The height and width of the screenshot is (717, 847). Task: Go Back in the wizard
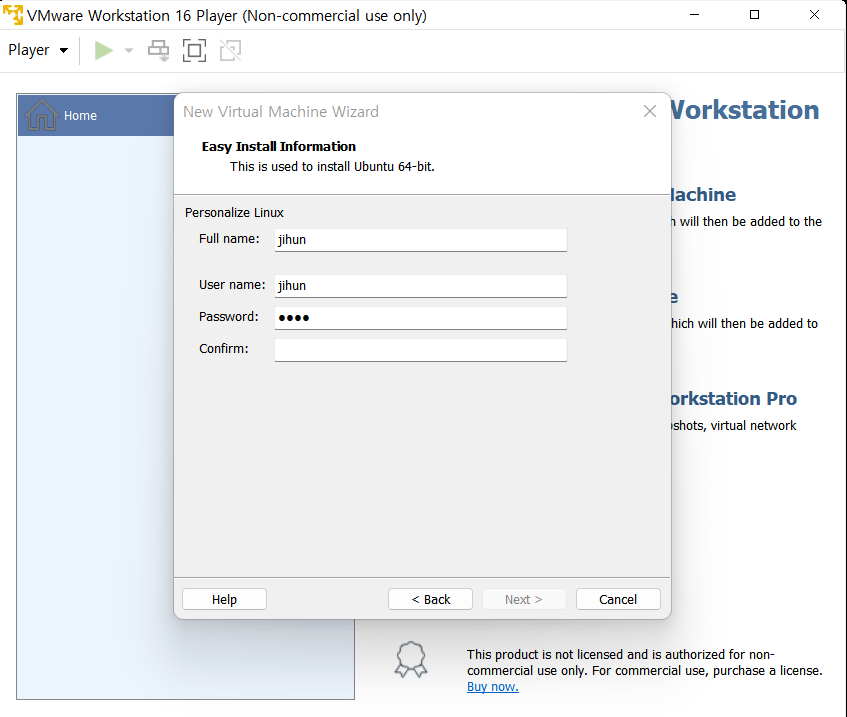431,599
